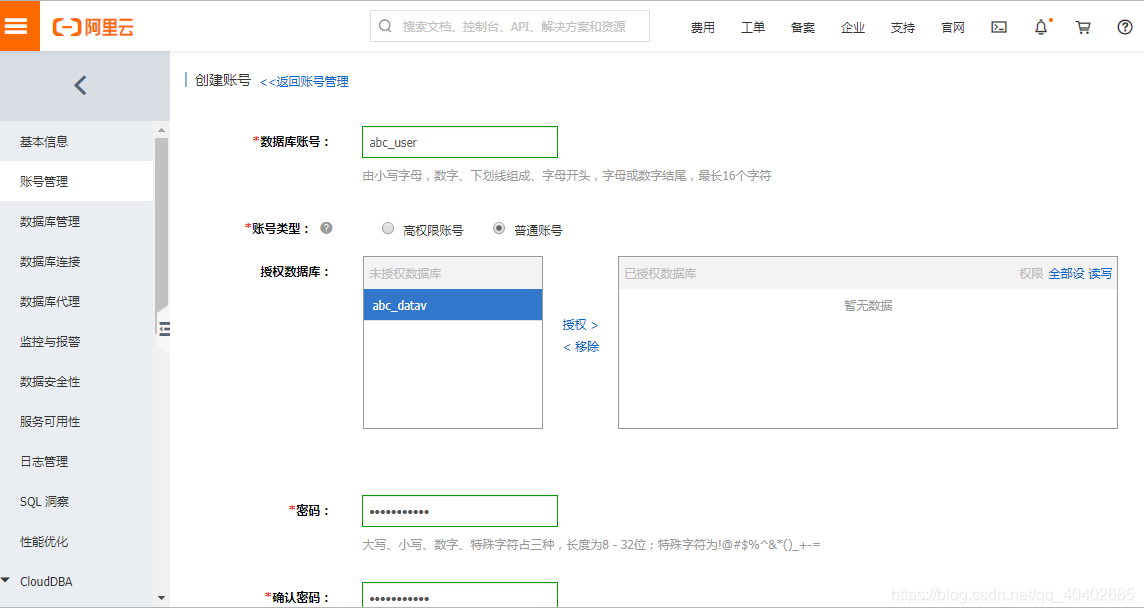Click the Aliyun logo
This screenshot has width=1144, height=613.
point(93,28)
